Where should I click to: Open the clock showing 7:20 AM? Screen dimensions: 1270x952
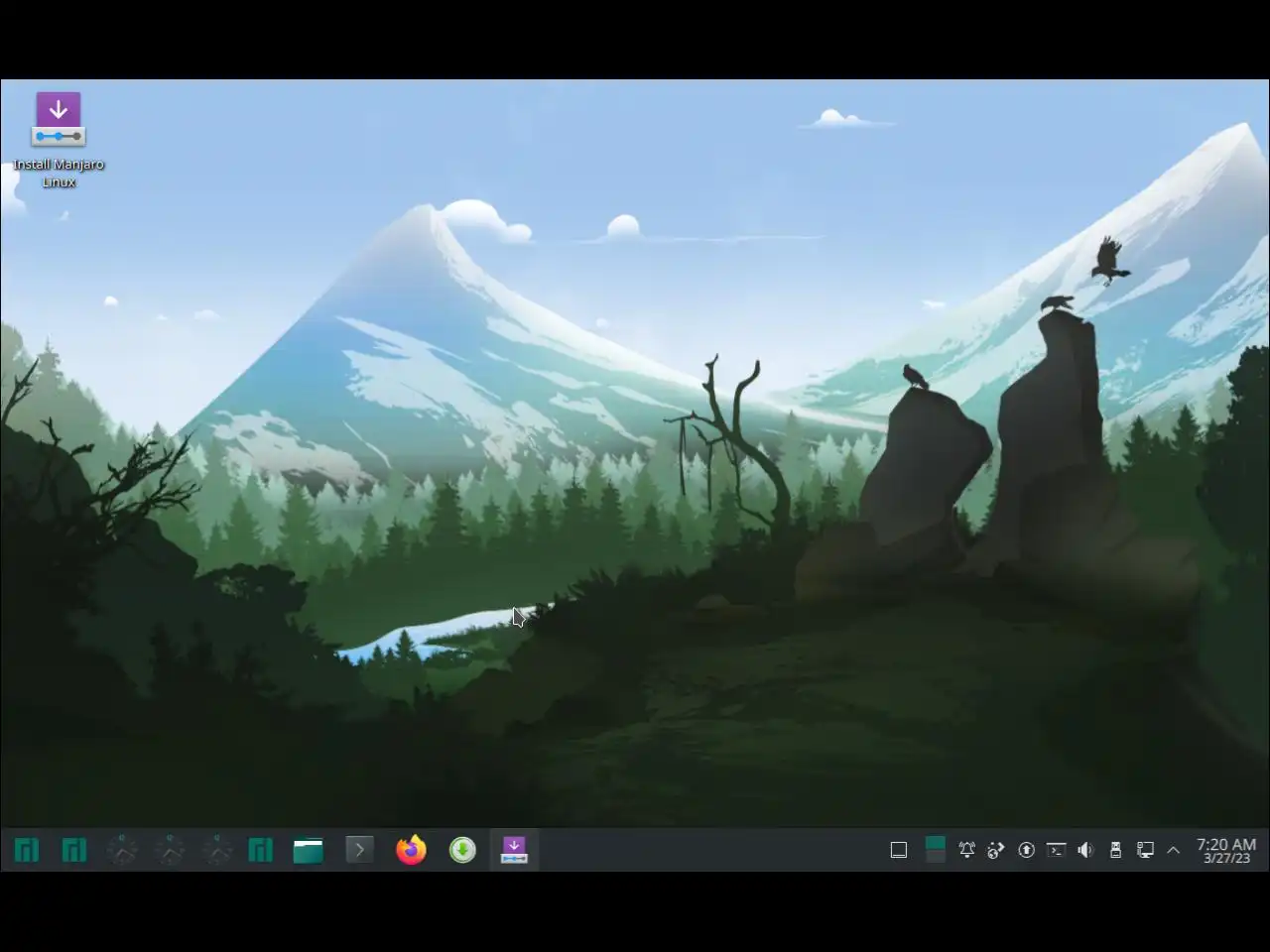1226,844
